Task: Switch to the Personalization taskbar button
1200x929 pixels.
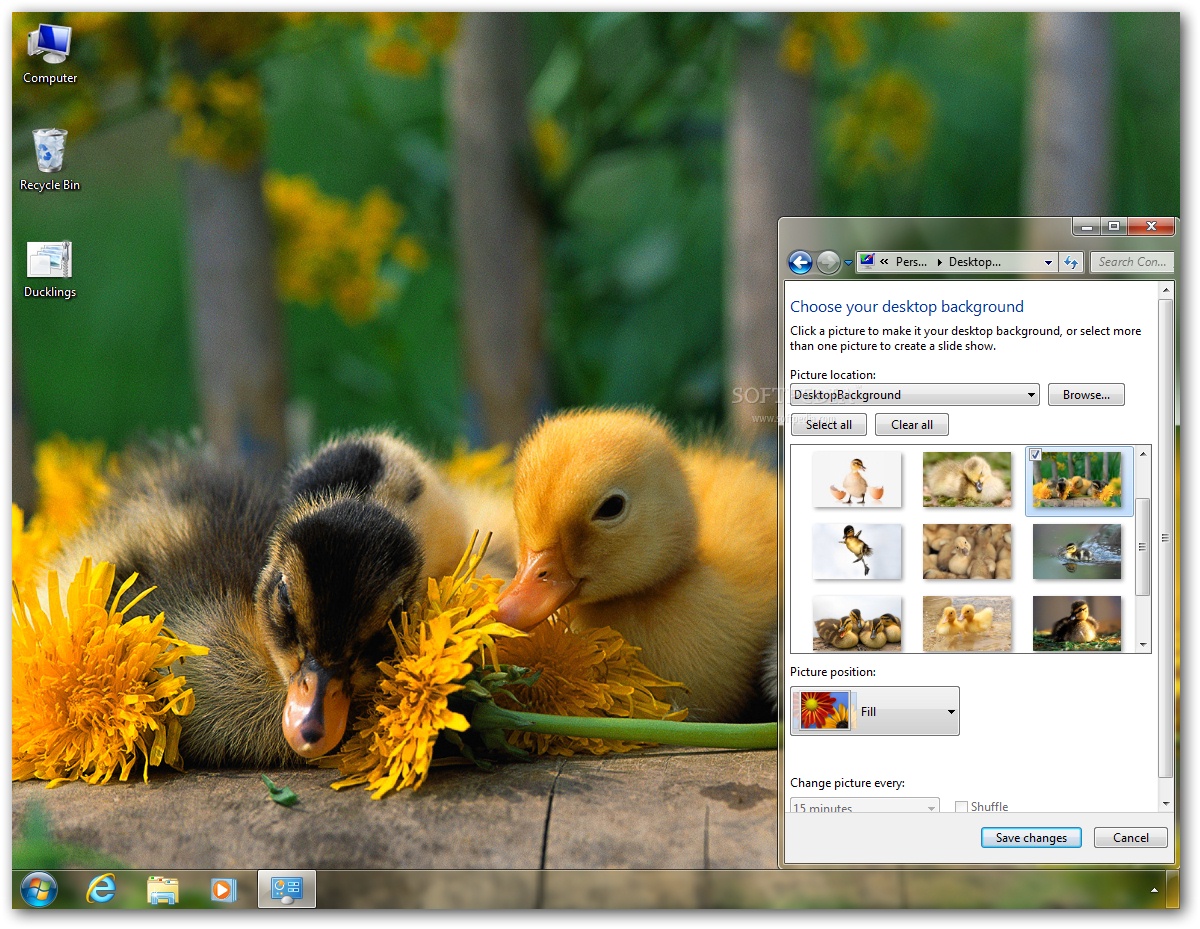Action: click(287, 889)
